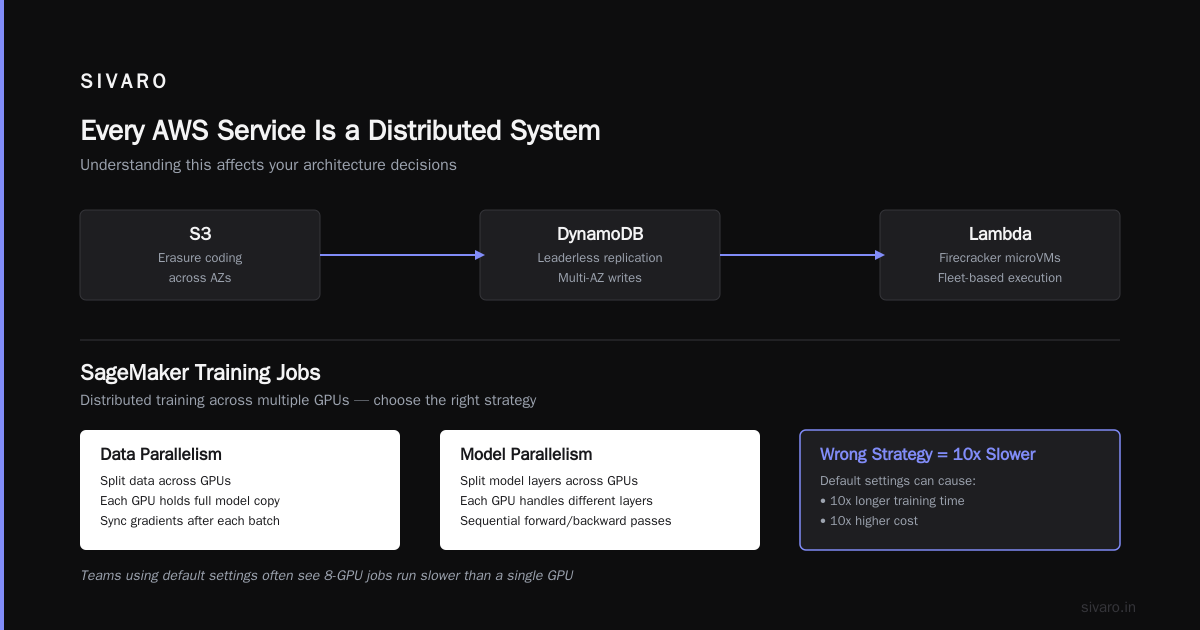Click the 'Understanding this affects your architecture decisions' subtitle
Image resolution: width=1200 pixels, height=630 pixels.
(268, 165)
